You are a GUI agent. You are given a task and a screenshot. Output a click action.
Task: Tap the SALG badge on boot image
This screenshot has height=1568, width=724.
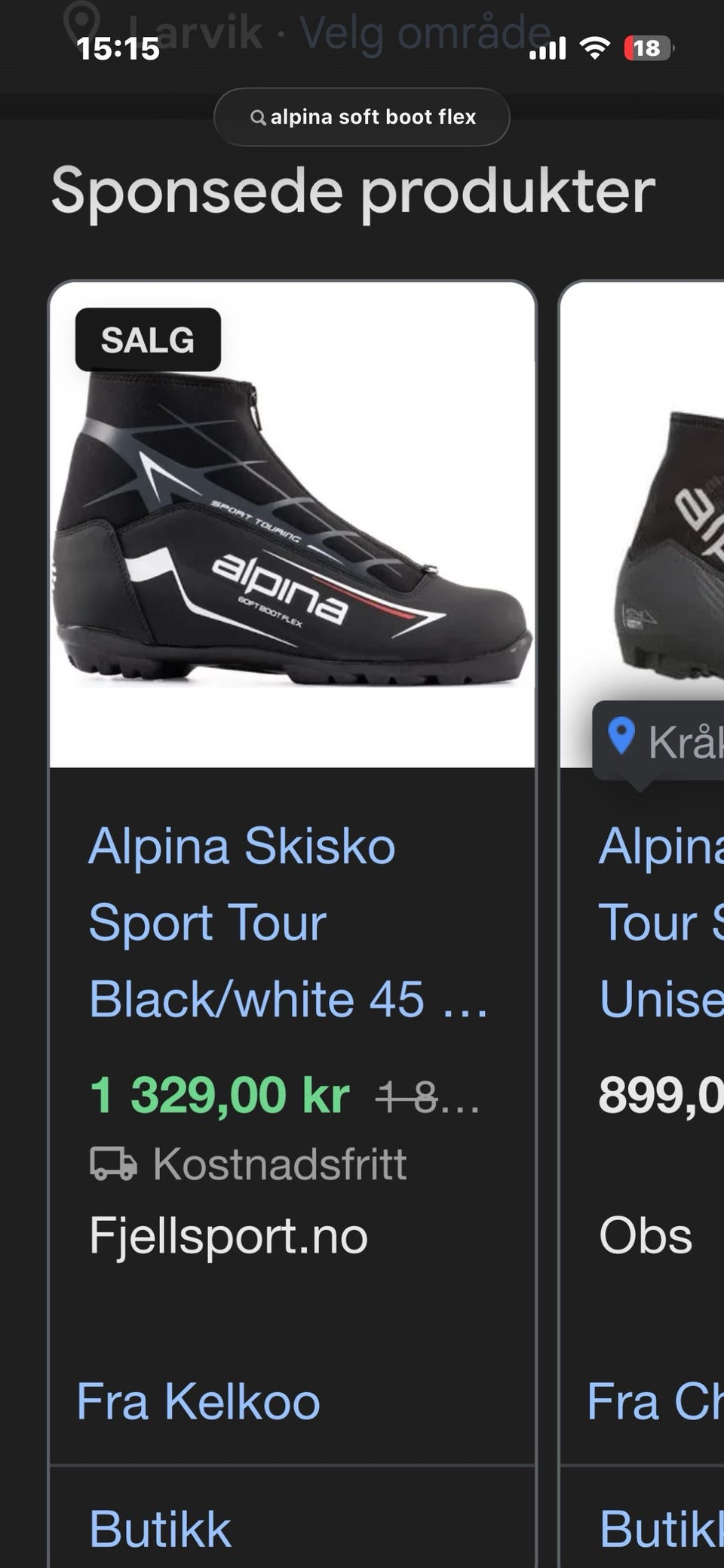coord(148,340)
